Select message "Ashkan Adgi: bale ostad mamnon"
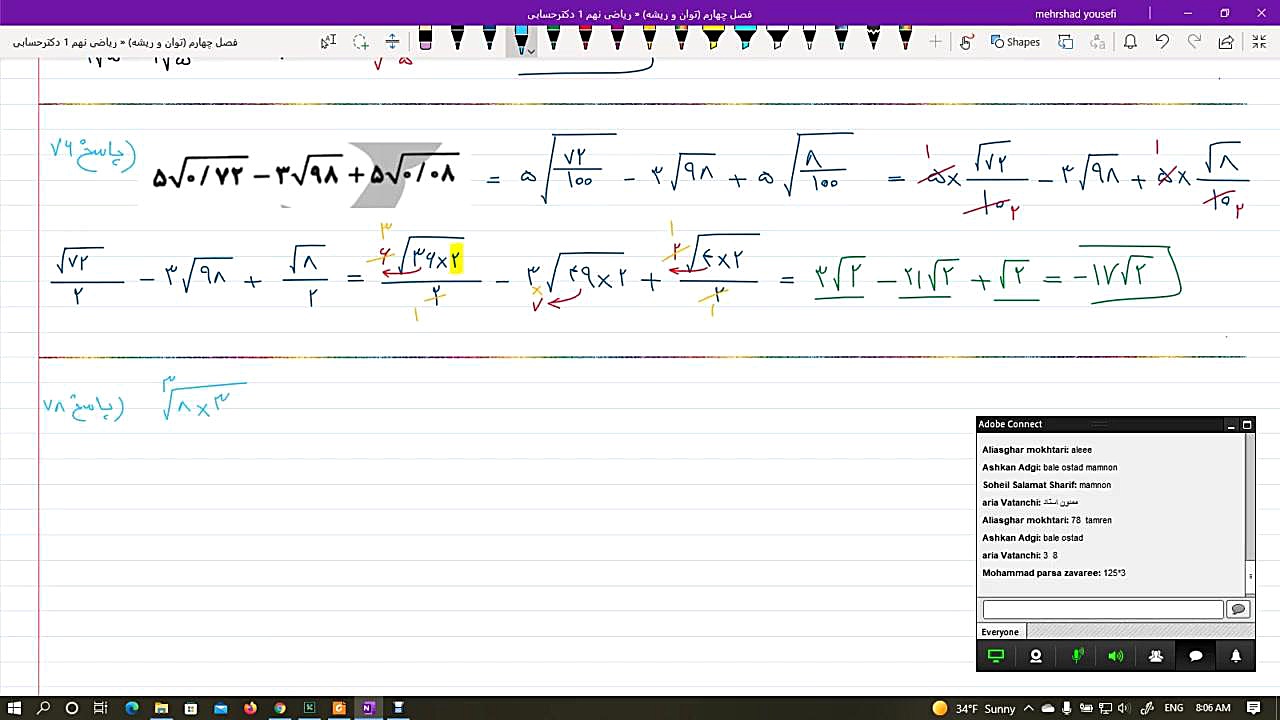The height and width of the screenshot is (720, 1280). point(1050,467)
